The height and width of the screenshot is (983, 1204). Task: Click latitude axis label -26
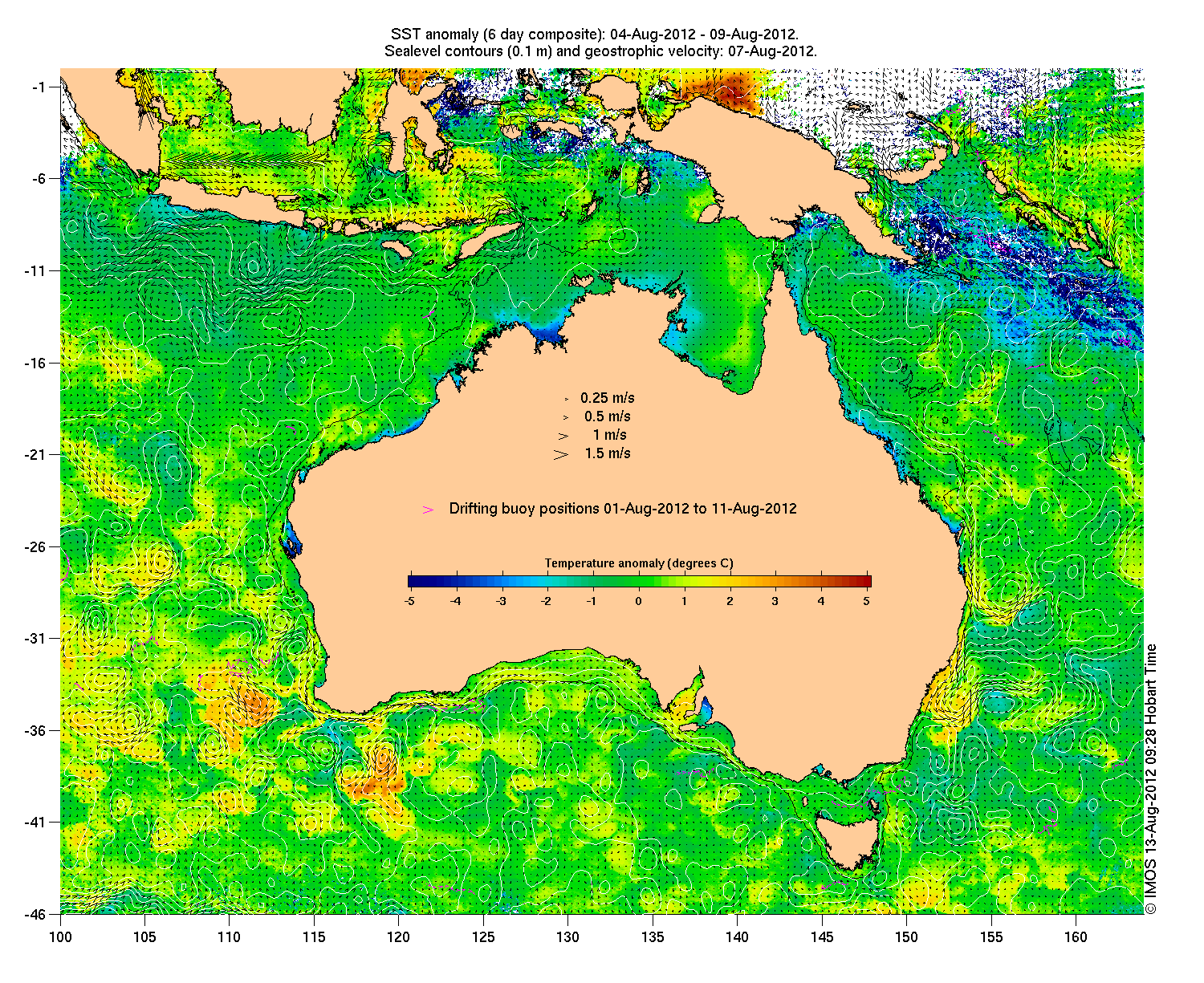pos(39,547)
